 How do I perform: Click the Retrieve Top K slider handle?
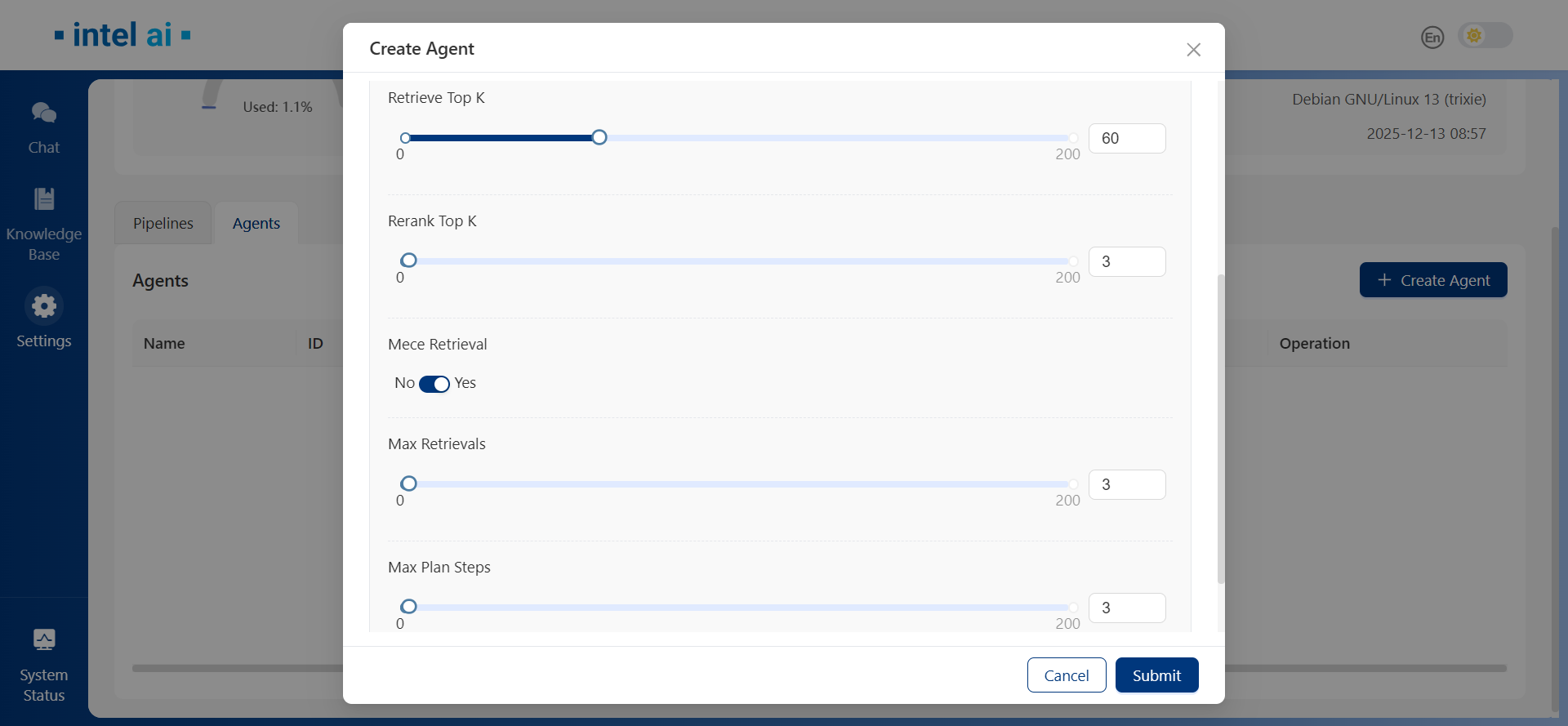point(599,138)
